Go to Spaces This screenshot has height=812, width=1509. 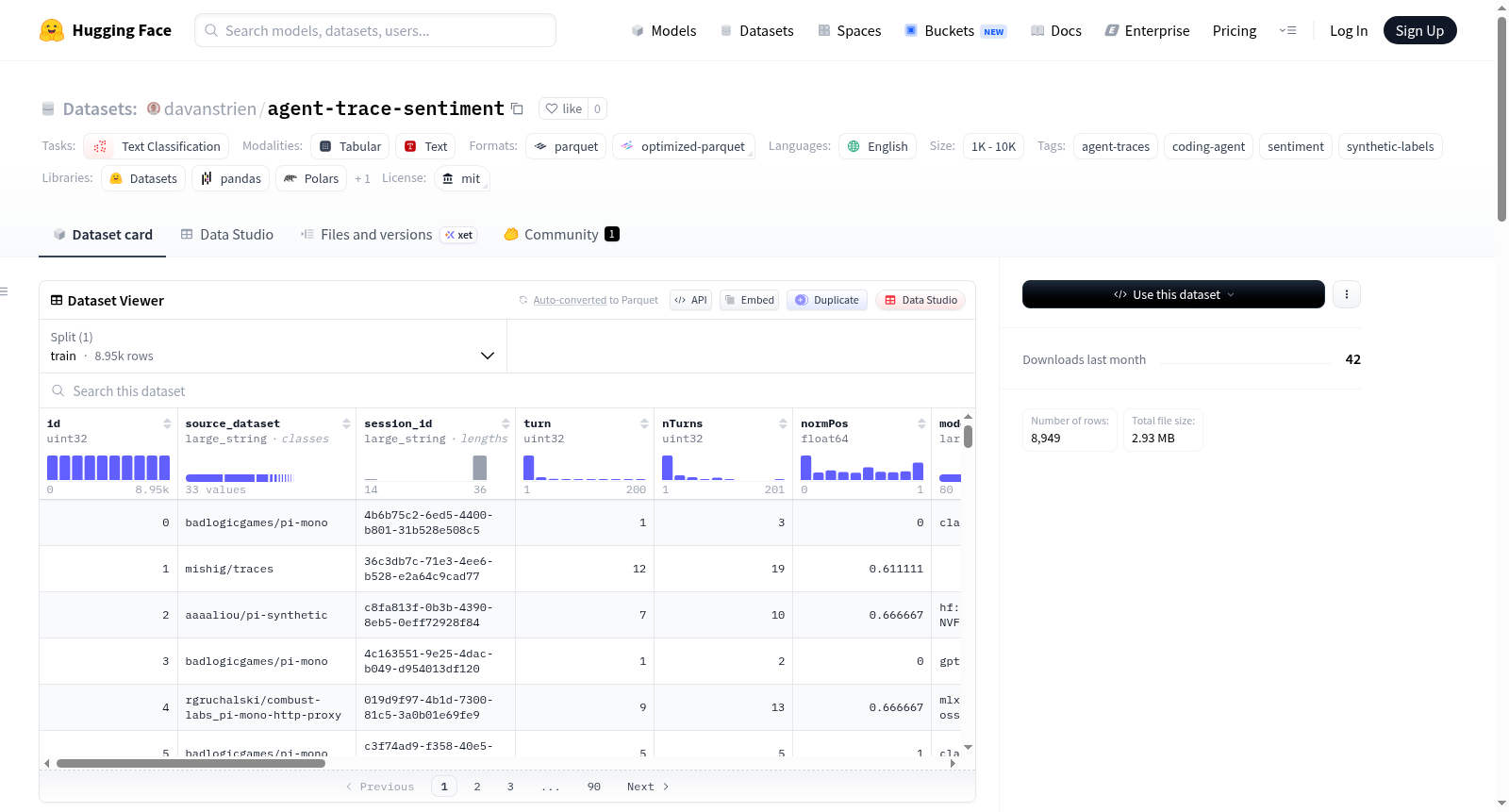coord(849,30)
